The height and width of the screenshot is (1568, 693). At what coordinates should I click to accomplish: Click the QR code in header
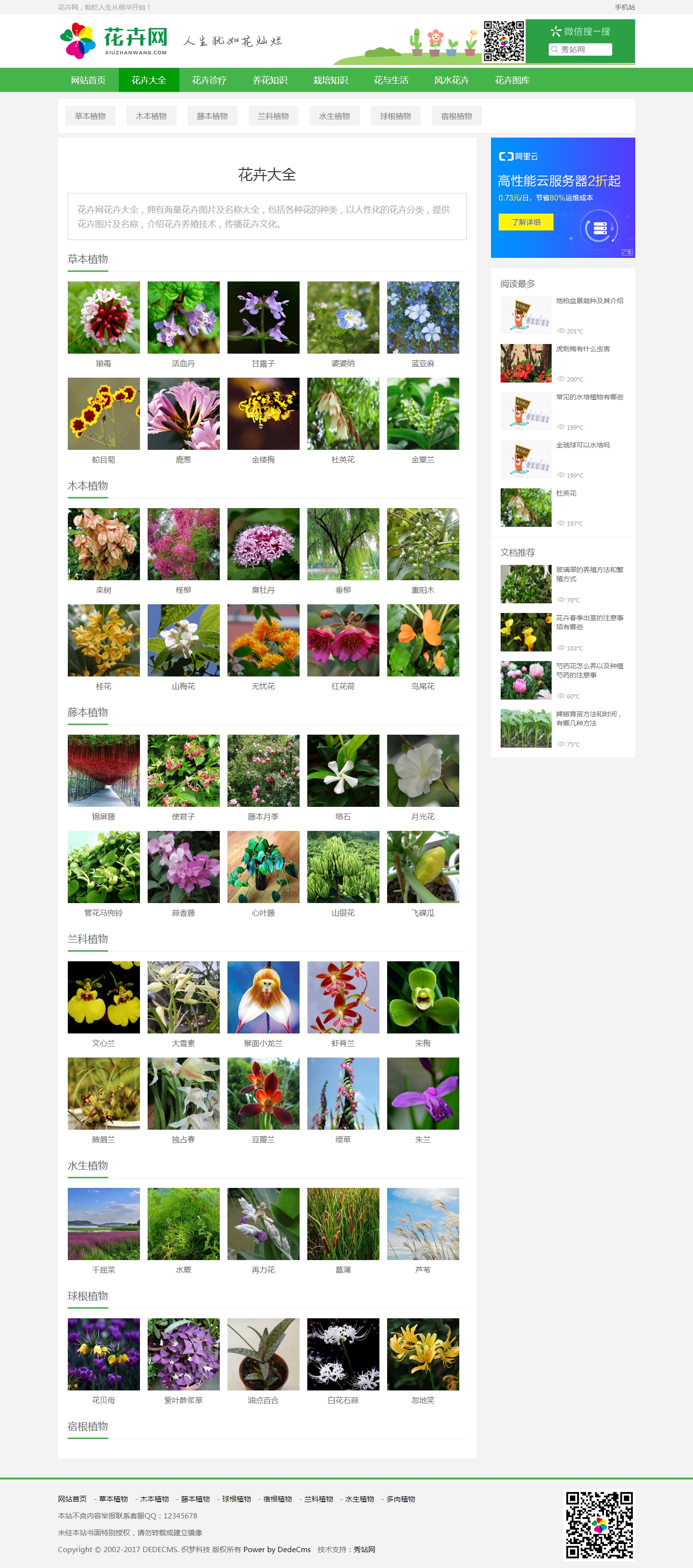(x=504, y=41)
